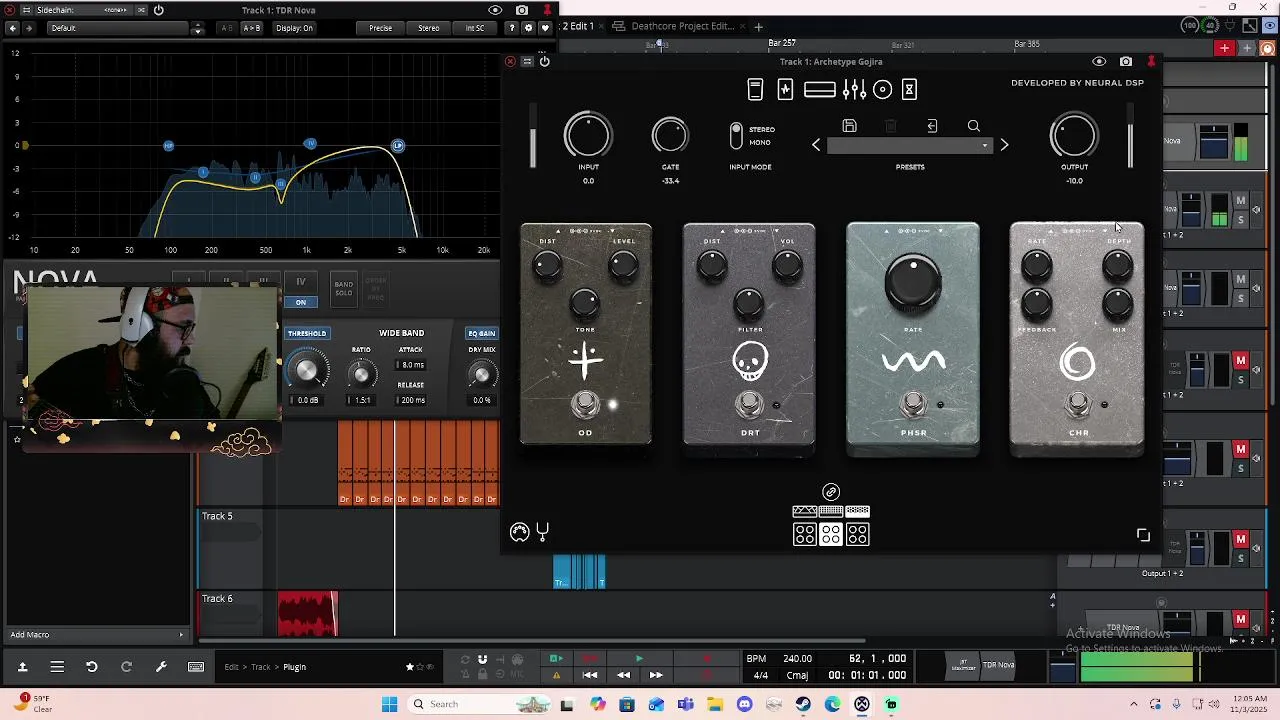Take a snapshot of the TDR Nova window
This screenshot has height=720, width=1280.
522,10
